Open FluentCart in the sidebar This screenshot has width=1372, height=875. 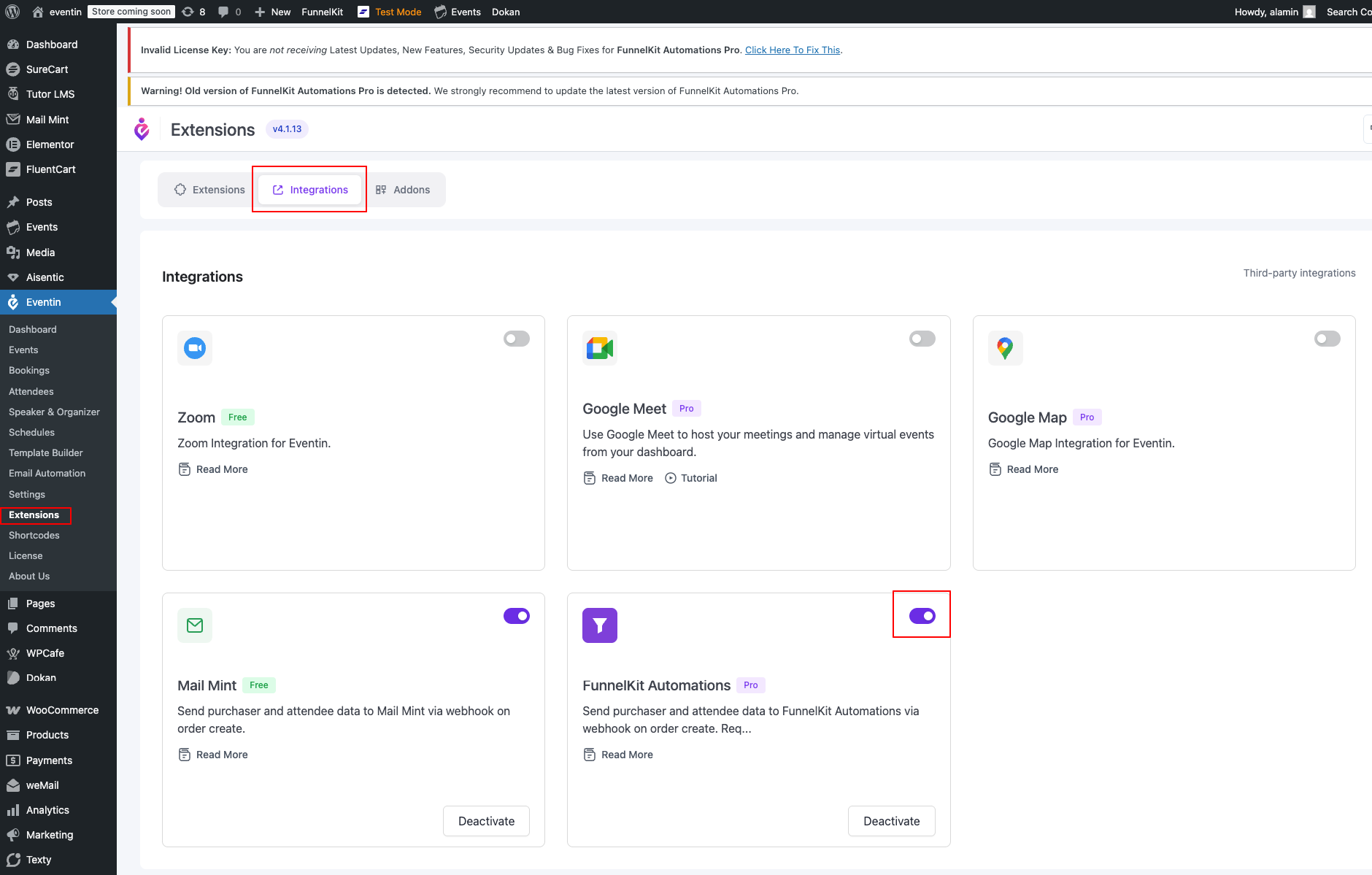[x=58, y=169]
